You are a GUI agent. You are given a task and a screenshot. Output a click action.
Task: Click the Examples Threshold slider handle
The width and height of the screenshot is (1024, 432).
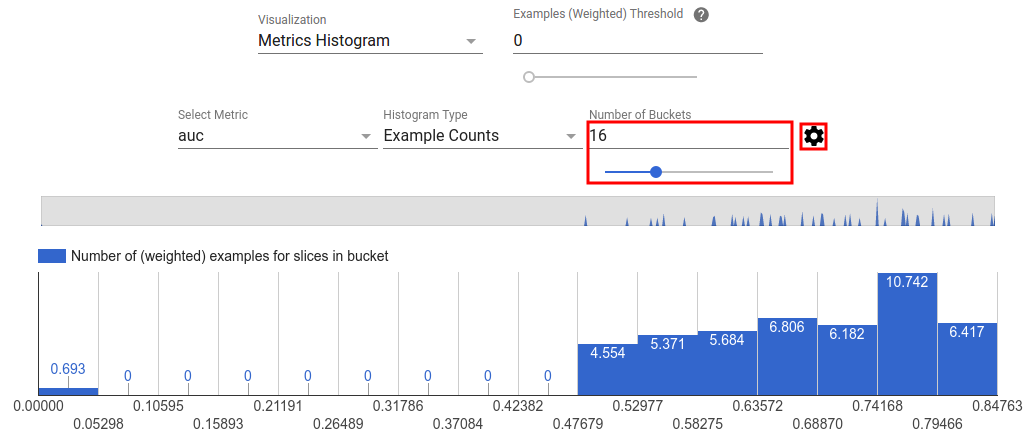529,77
